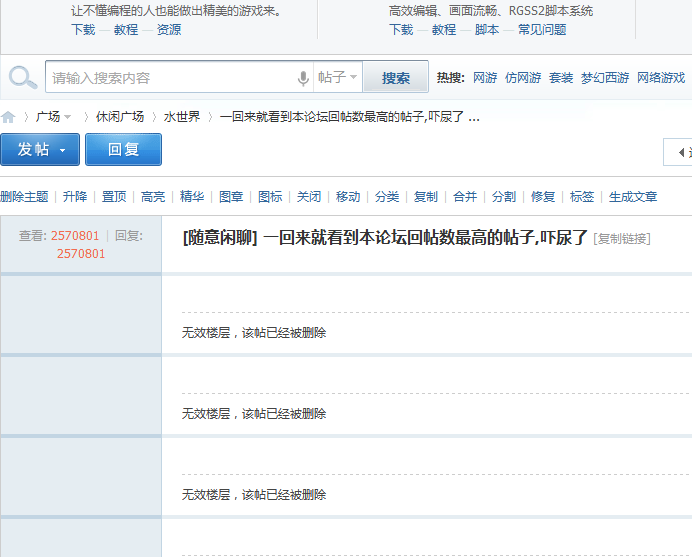692x557 pixels.
Task: Click the 广场 breadcrumb link
Action: coord(48,117)
